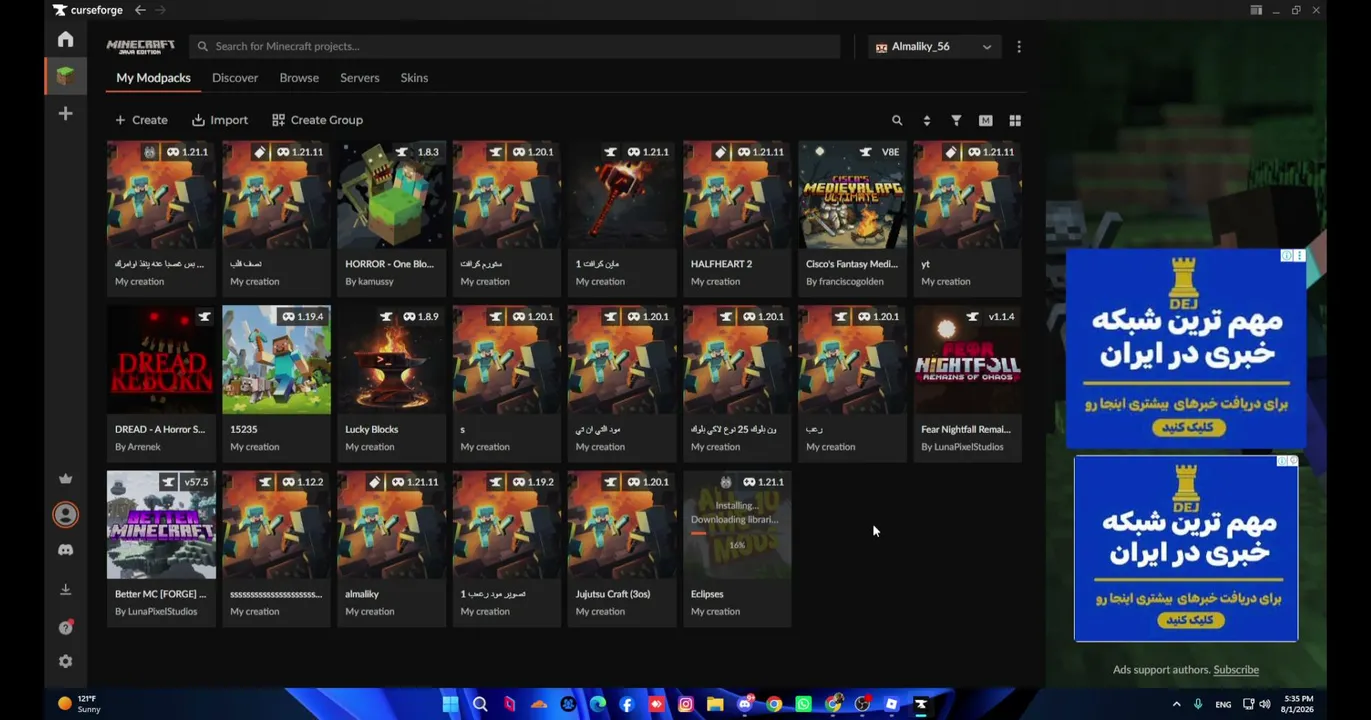The width and height of the screenshot is (1371, 720).
Task: Open the settings gear in sidebar
Action: click(x=65, y=662)
